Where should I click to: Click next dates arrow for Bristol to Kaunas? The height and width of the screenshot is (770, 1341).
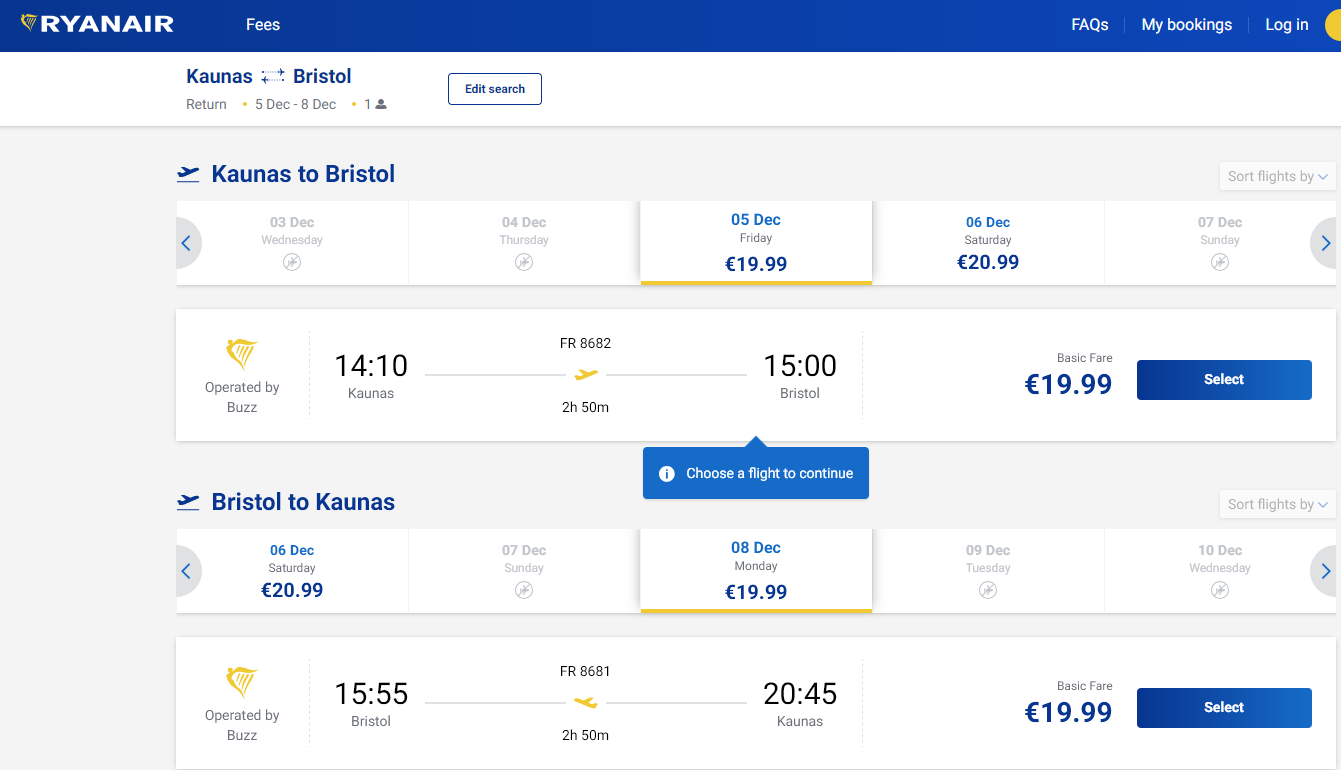click(x=1325, y=571)
